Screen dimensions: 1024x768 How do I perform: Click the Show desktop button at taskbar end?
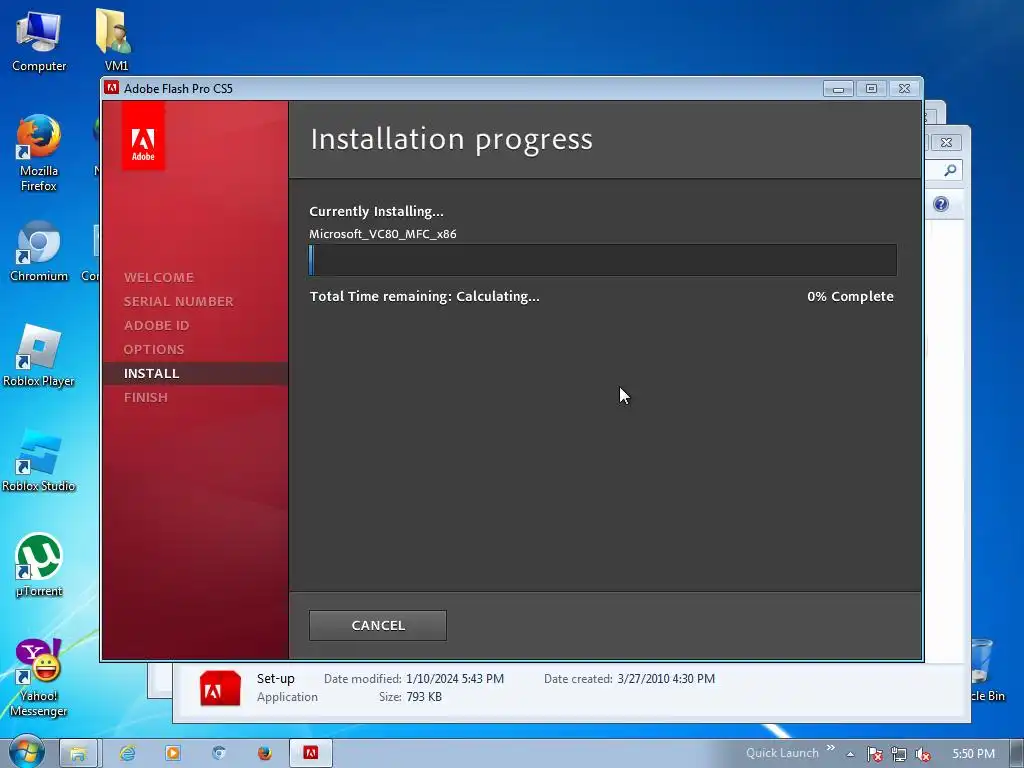(x=1017, y=753)
